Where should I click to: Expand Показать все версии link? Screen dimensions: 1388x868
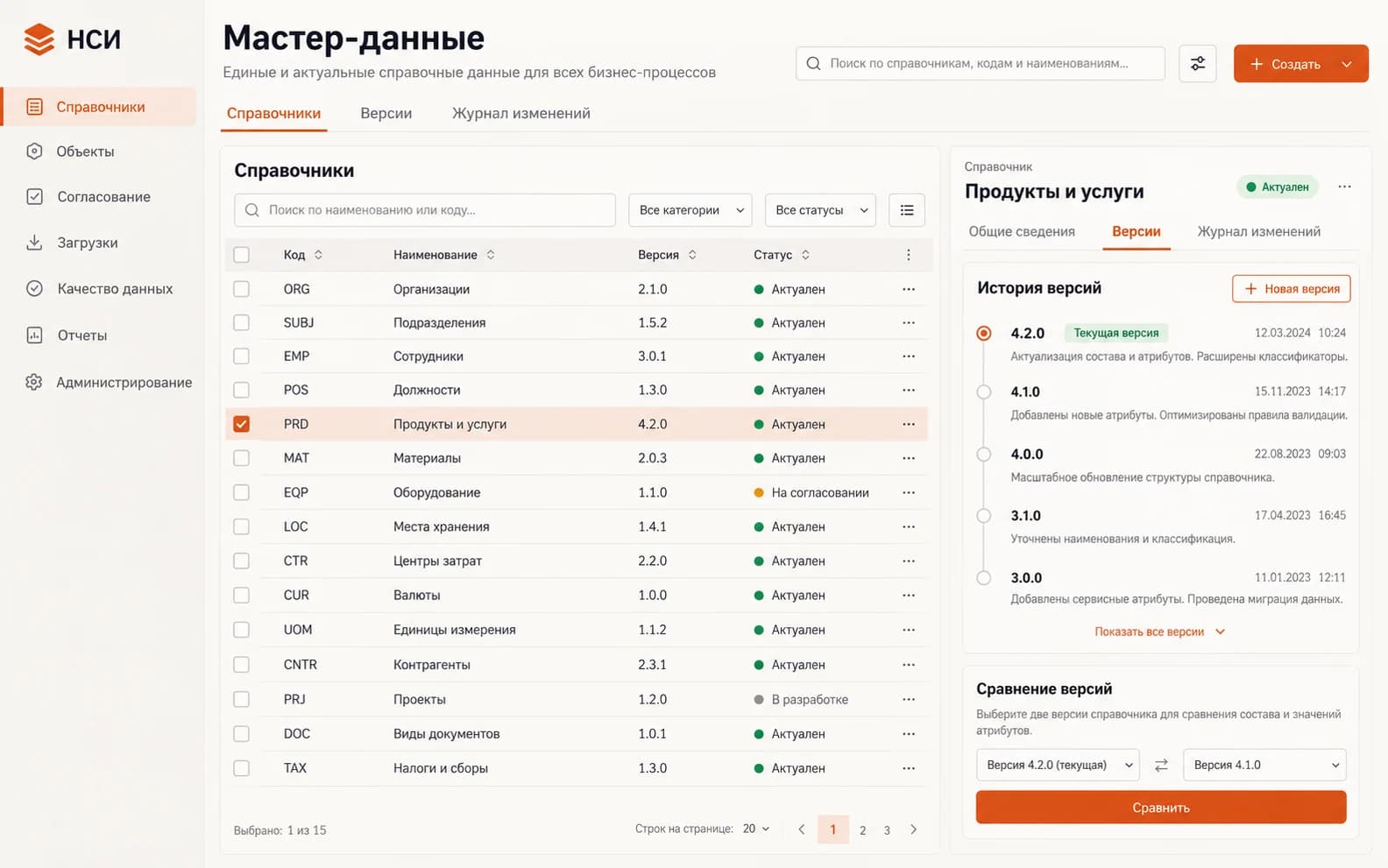[1159, 632]
